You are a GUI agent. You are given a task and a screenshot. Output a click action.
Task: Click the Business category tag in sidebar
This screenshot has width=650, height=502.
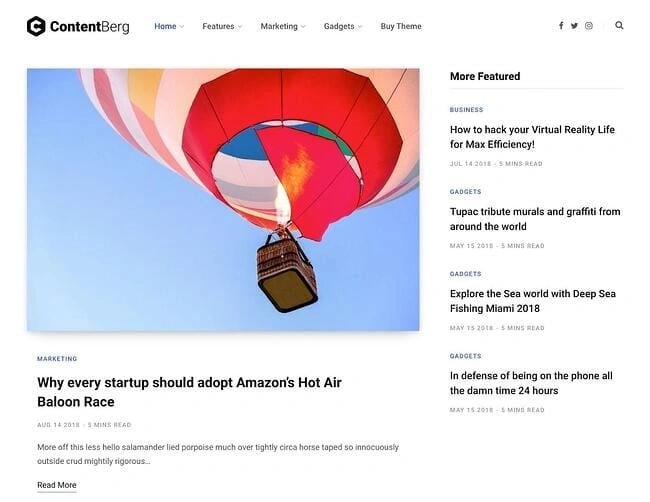(x=466, y=110)
